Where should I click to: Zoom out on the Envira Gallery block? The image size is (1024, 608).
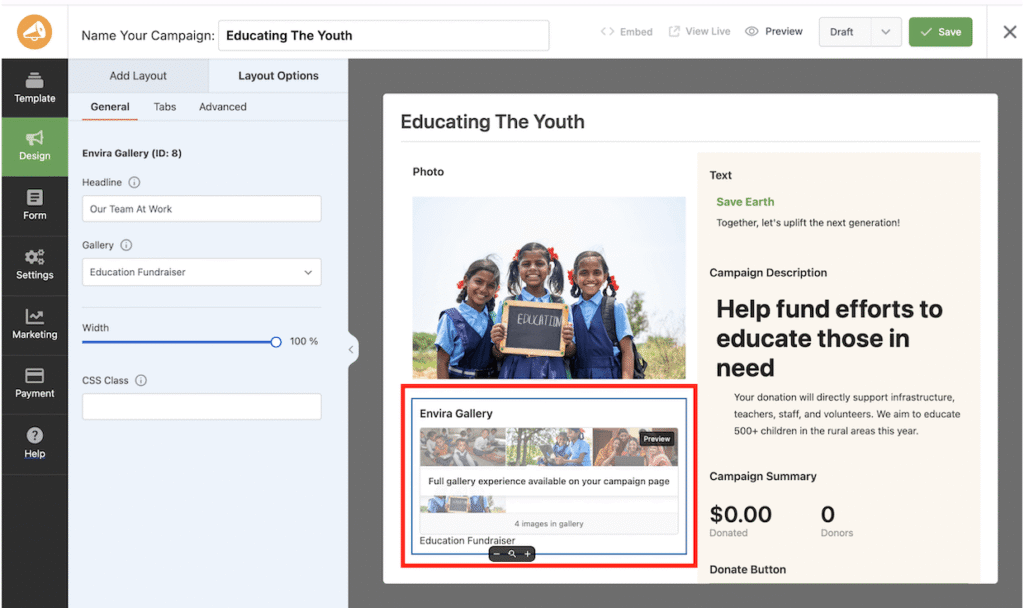[497, 553]
